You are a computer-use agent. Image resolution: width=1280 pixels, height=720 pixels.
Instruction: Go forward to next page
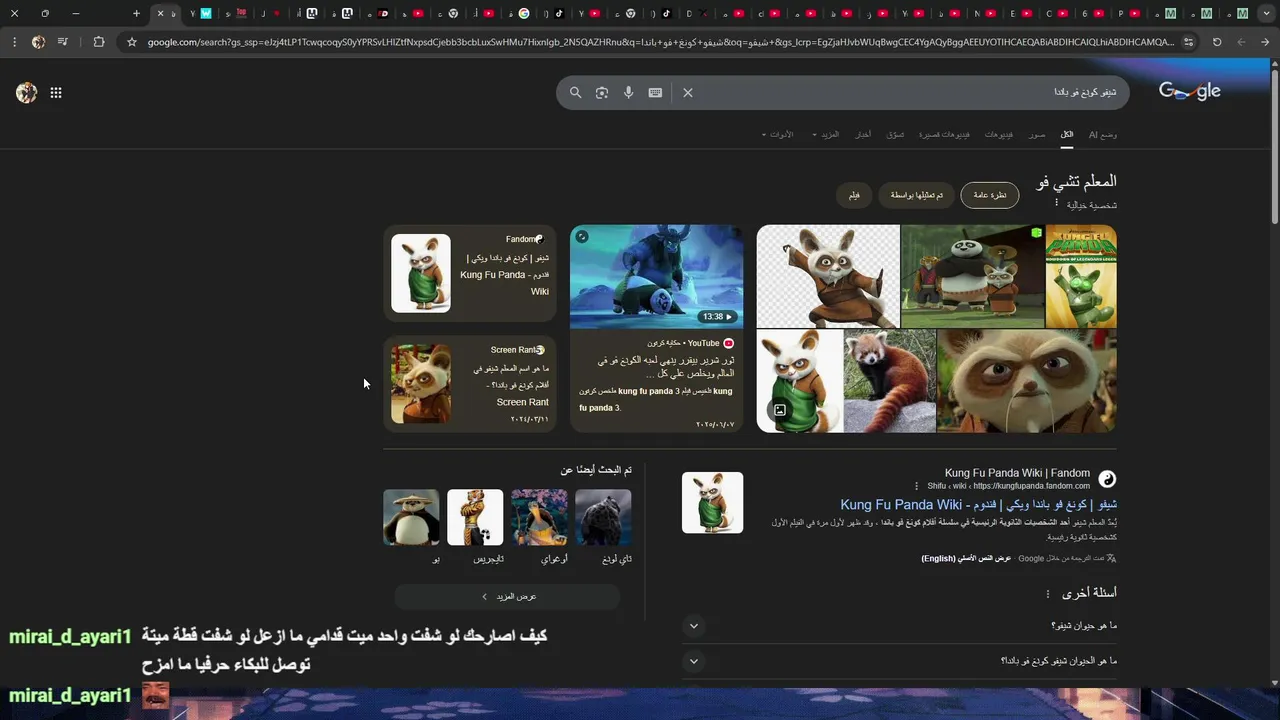coord(1241,42)
